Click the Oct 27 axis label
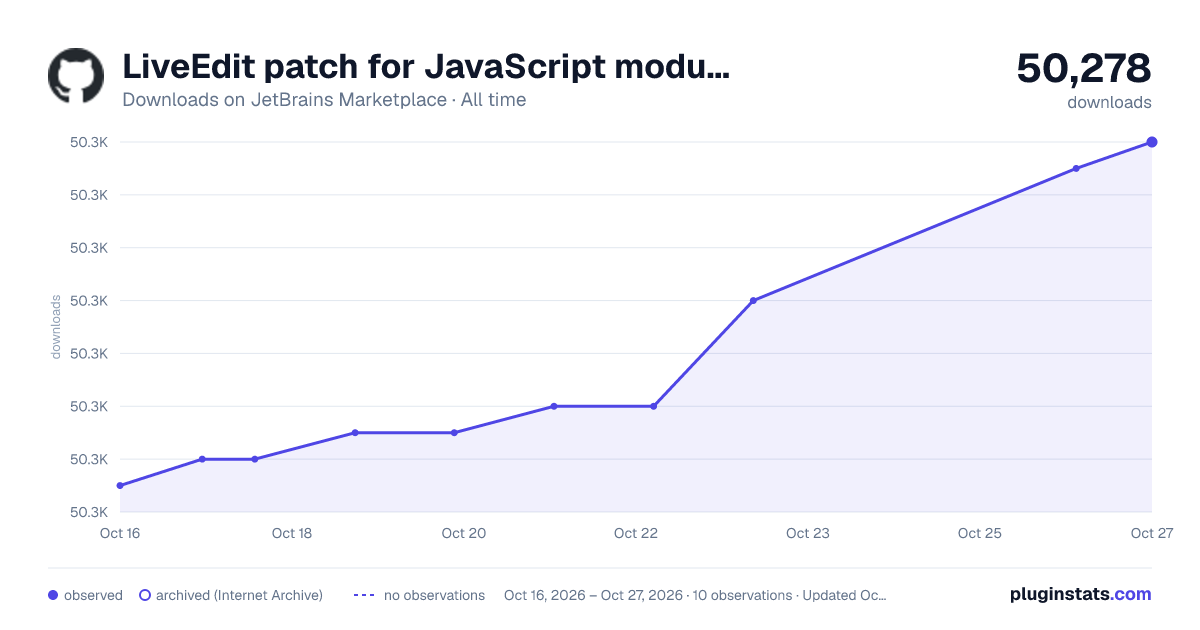1200x630 pixels. (1150, 533)
